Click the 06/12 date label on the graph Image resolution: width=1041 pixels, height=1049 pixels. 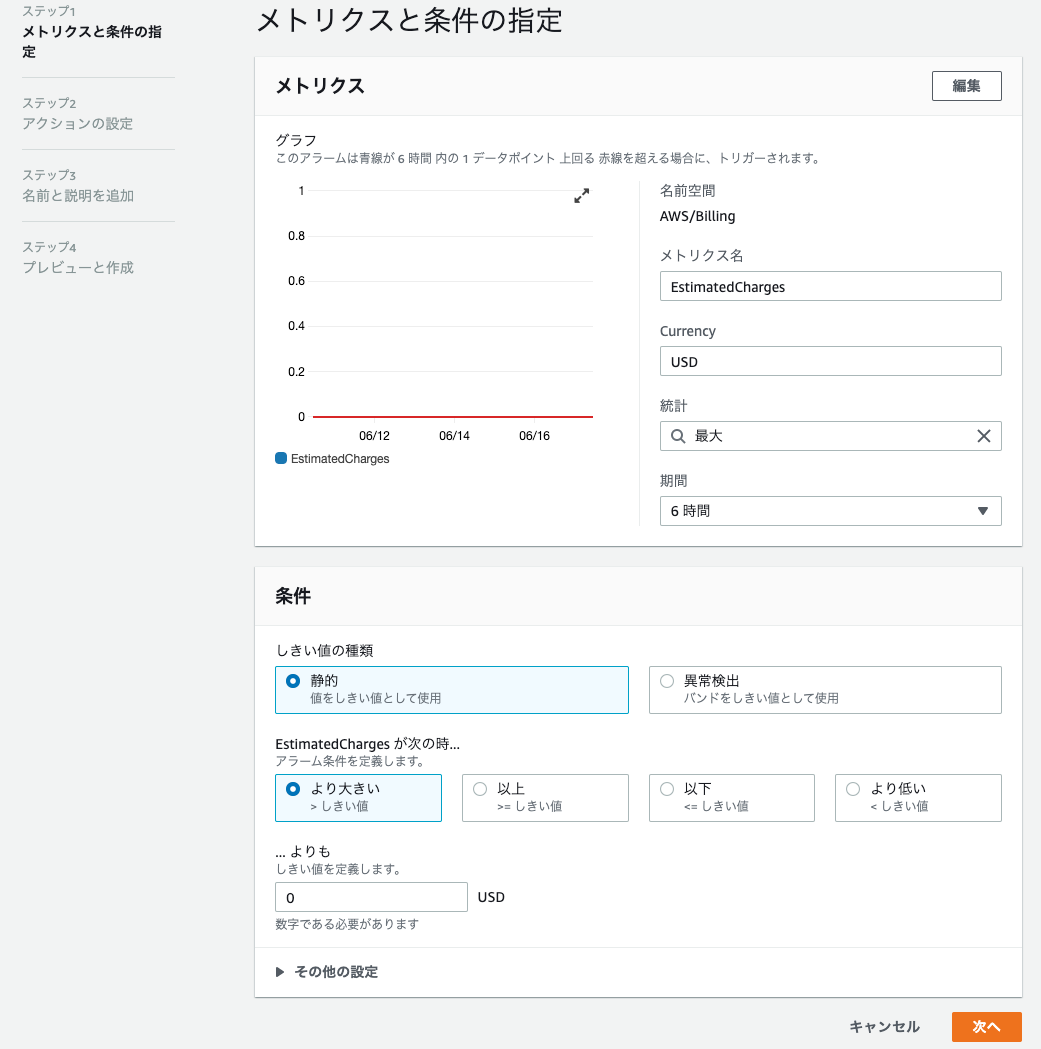374,436
